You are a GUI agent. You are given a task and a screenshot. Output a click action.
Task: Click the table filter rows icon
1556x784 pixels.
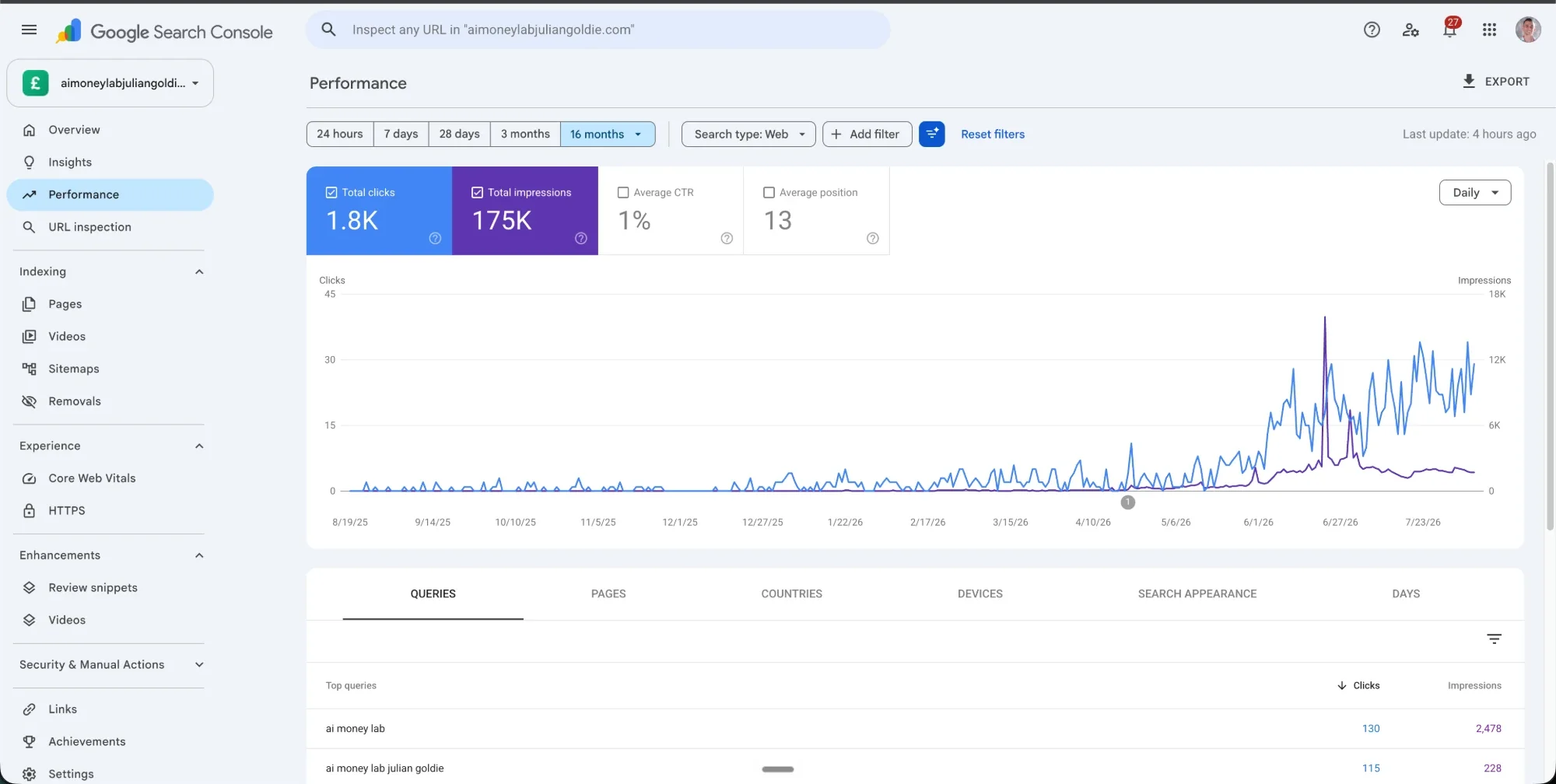pyautogui.click(x=1494, y=639)
